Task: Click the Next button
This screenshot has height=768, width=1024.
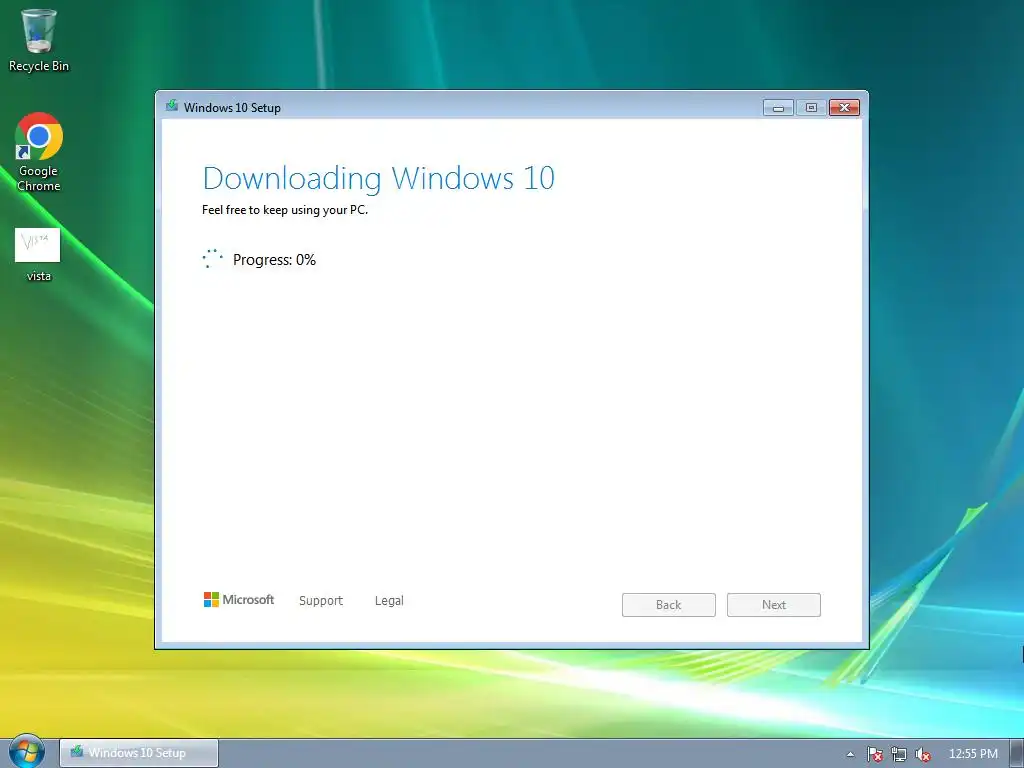Action: [x=774, y=605]
